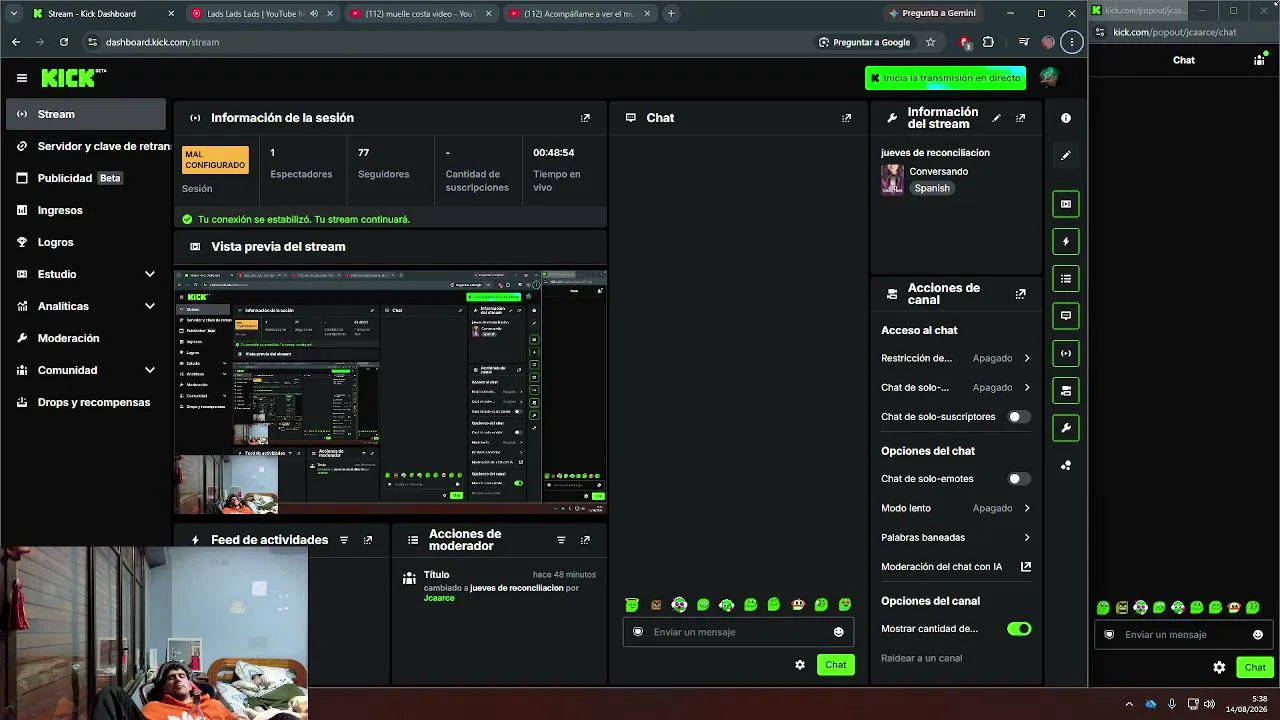The width and height of the screenshot is (1280, 720).
Task: Click the green Kick logo
Action: pyautogui.click(x=73, y=78)
